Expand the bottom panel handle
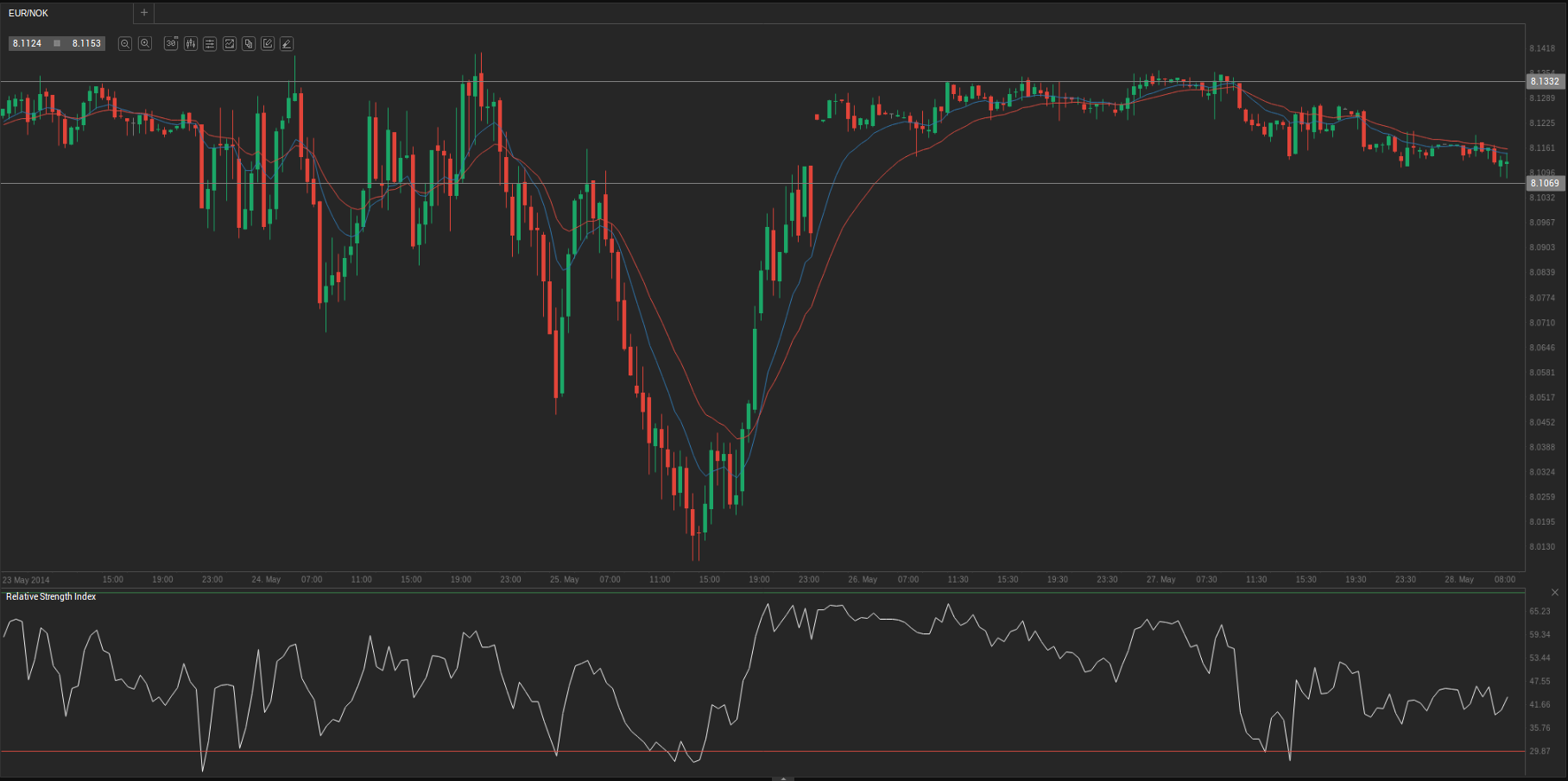Image resolution: width=1568 pixels, height=781 pixels. 782,778
